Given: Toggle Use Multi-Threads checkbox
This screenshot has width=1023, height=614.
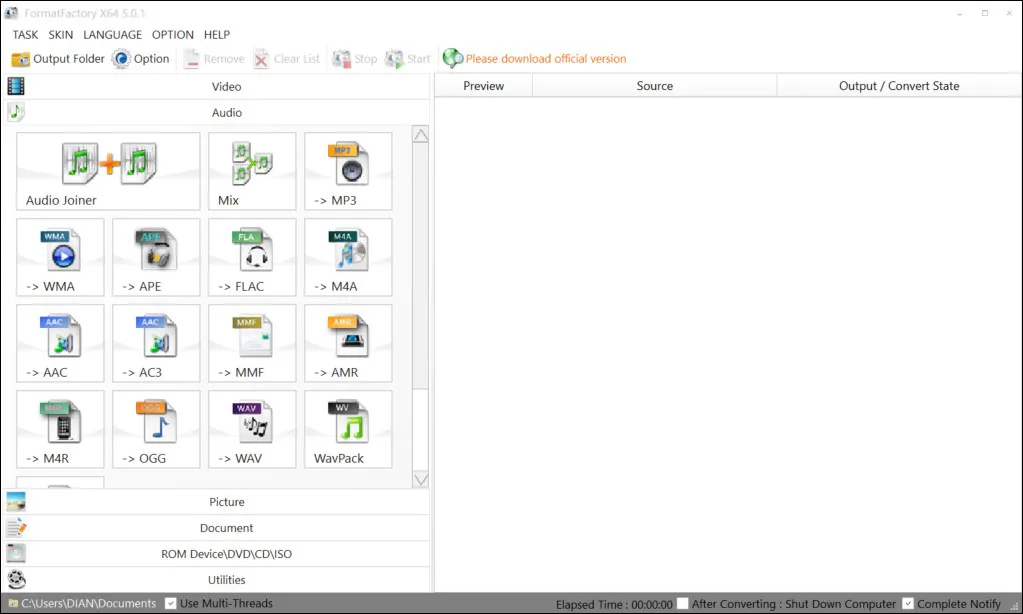Looking at the screenshot, I should click(x=171, y=603).
